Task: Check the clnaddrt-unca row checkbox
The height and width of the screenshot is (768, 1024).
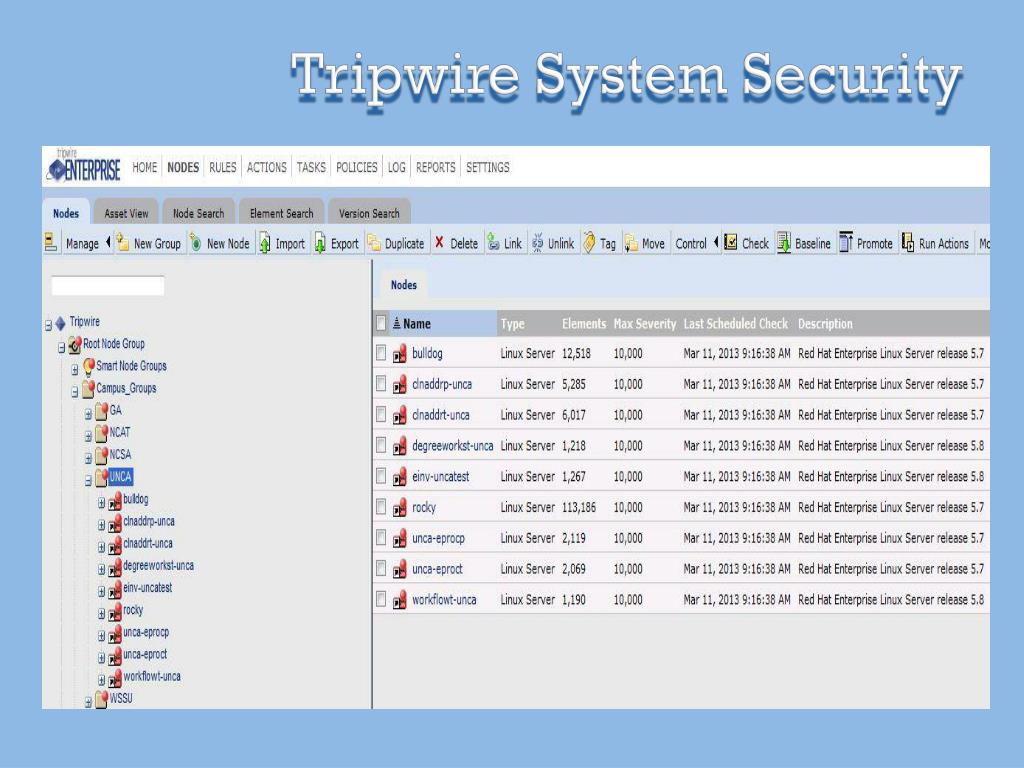Action: point(381,415)
